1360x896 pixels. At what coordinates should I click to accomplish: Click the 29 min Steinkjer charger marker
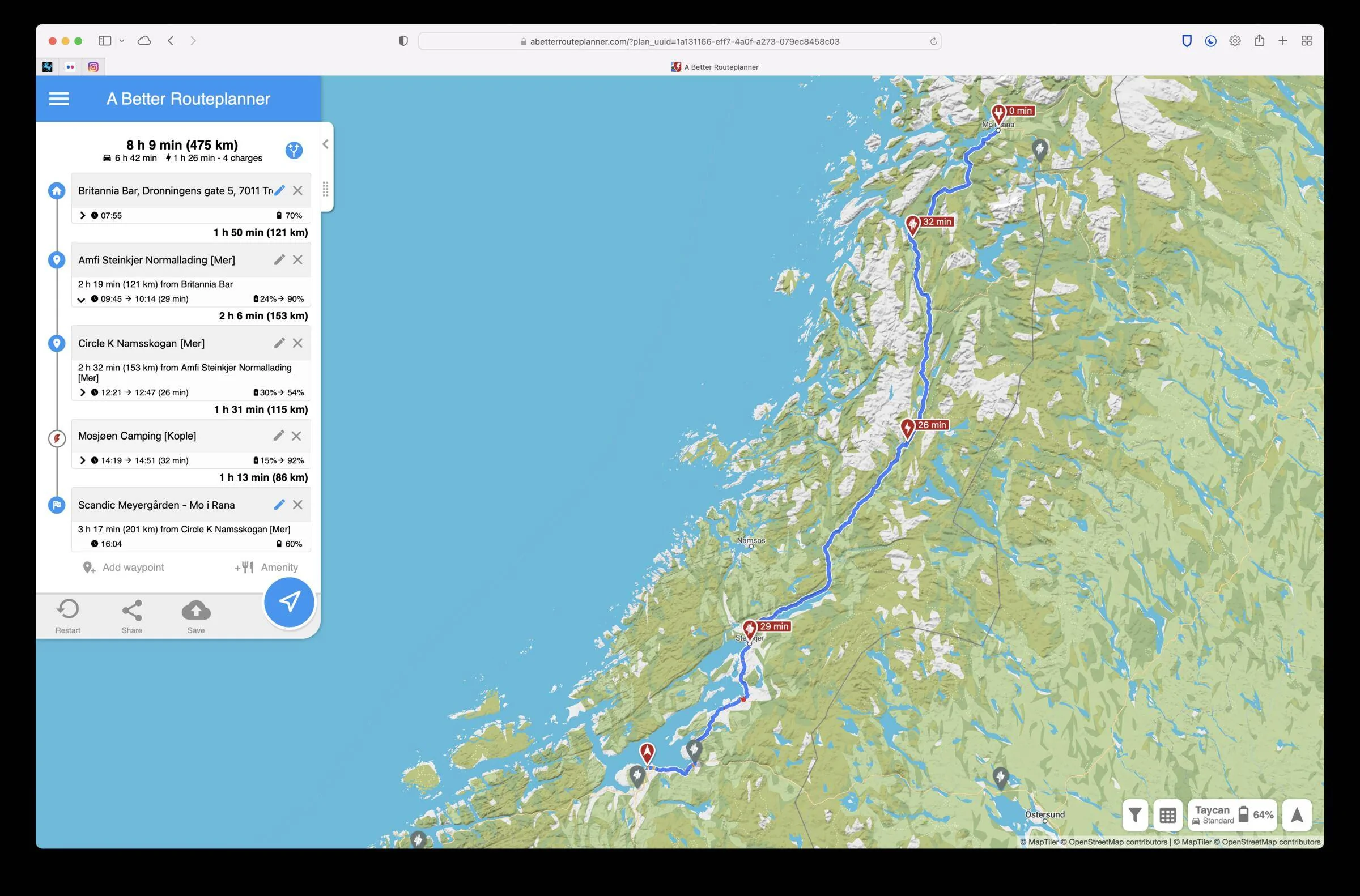[750, 630]
